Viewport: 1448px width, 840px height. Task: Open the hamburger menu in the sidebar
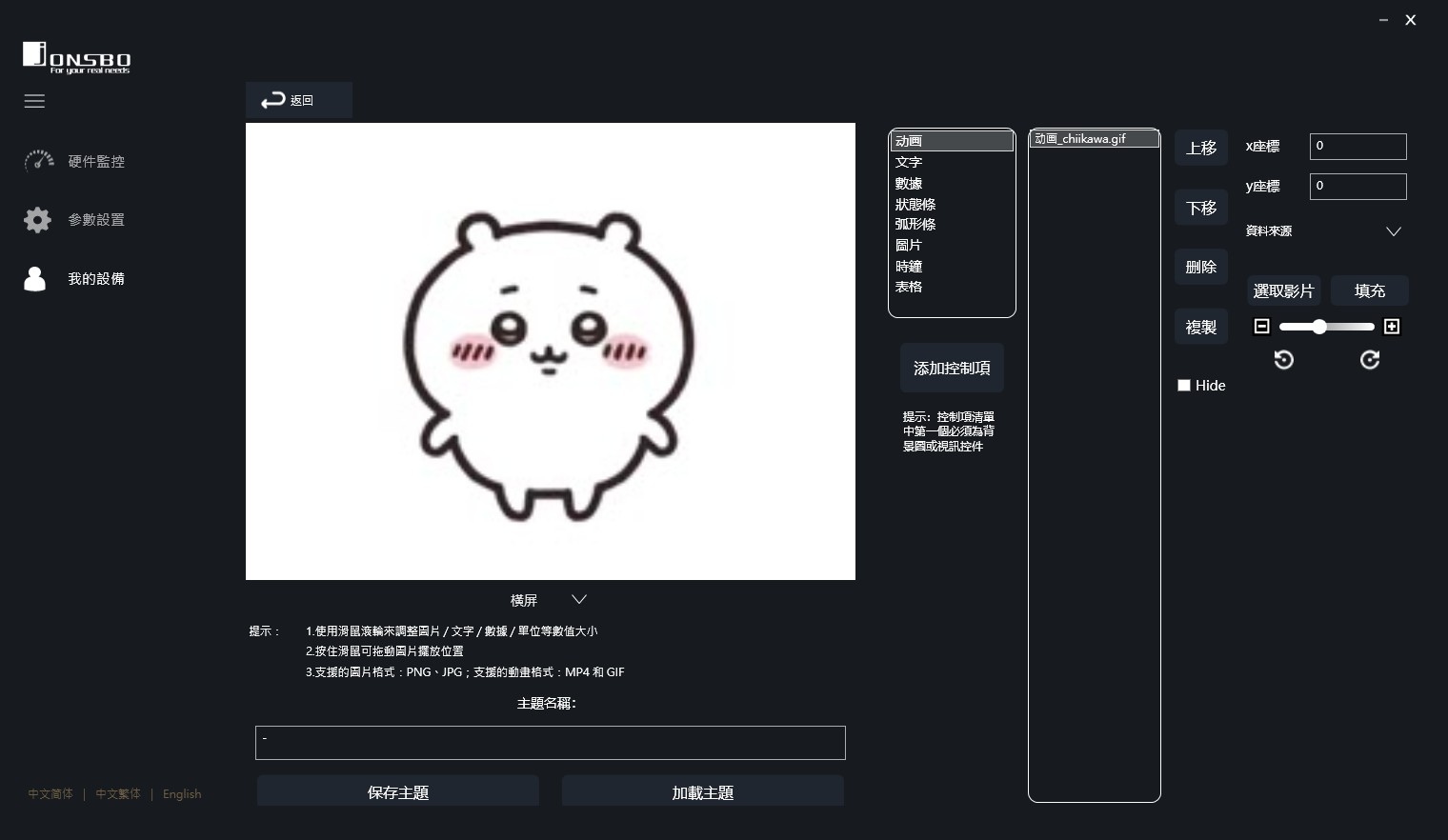pos(34,101)
